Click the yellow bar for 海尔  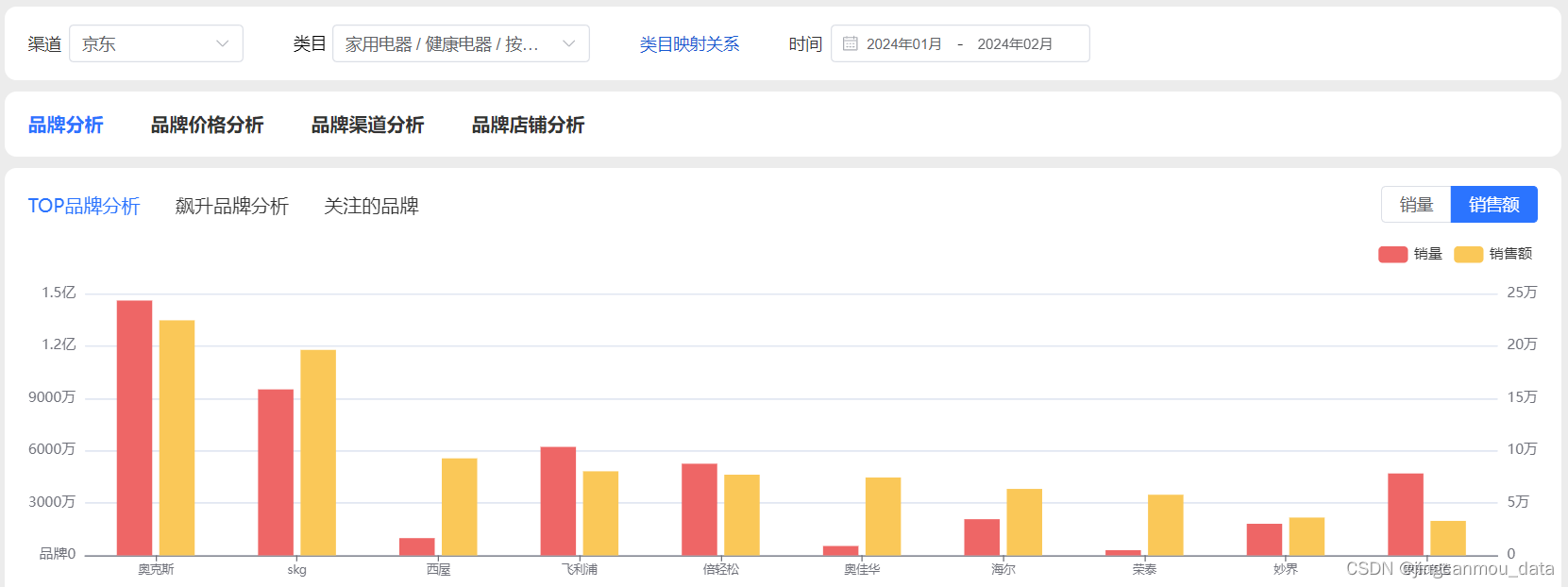click(1024, 522)
